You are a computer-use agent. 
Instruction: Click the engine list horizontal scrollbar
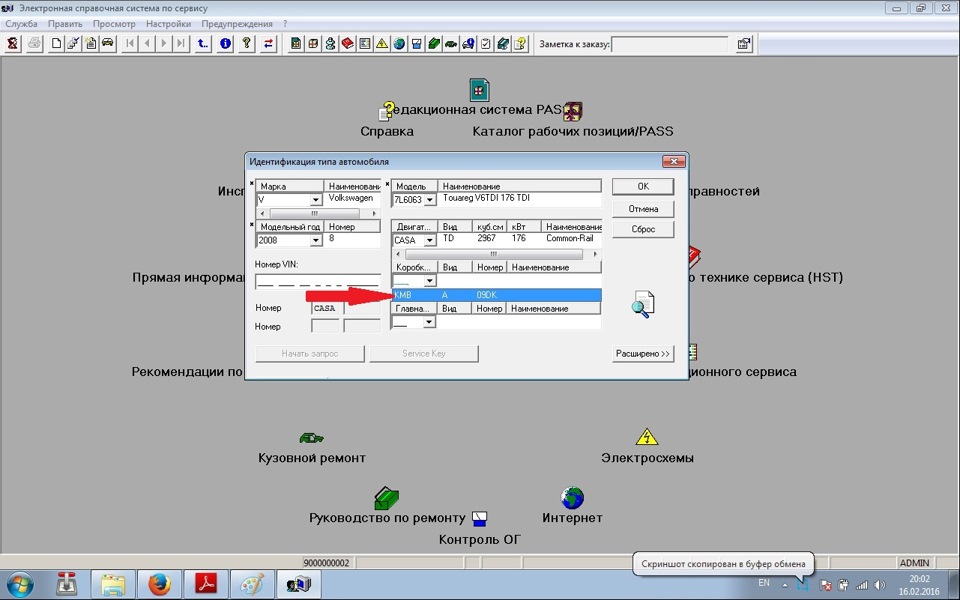(x=496, y=254)
